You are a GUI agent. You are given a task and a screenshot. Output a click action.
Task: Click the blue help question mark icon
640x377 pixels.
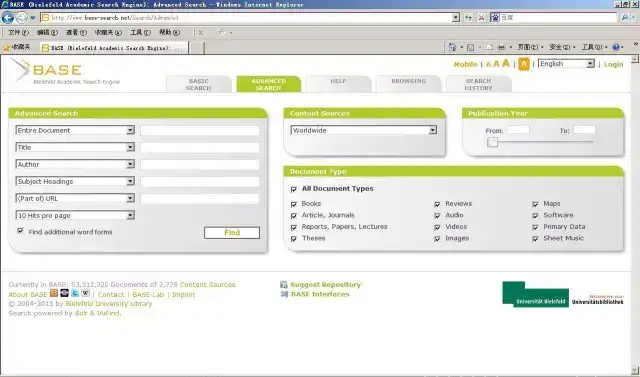(616, 47)
